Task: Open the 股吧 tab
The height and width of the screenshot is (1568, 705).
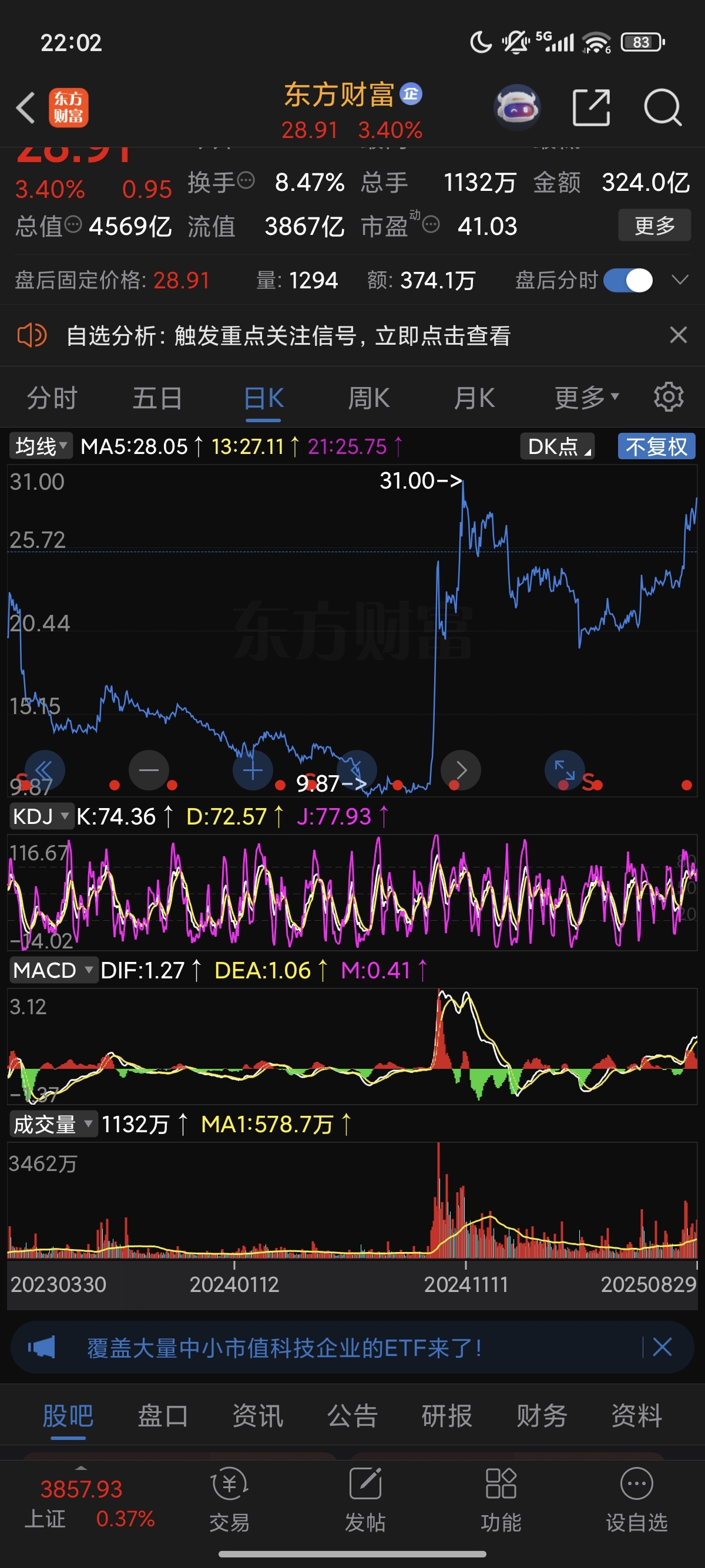Action: tap(68, 1415)
